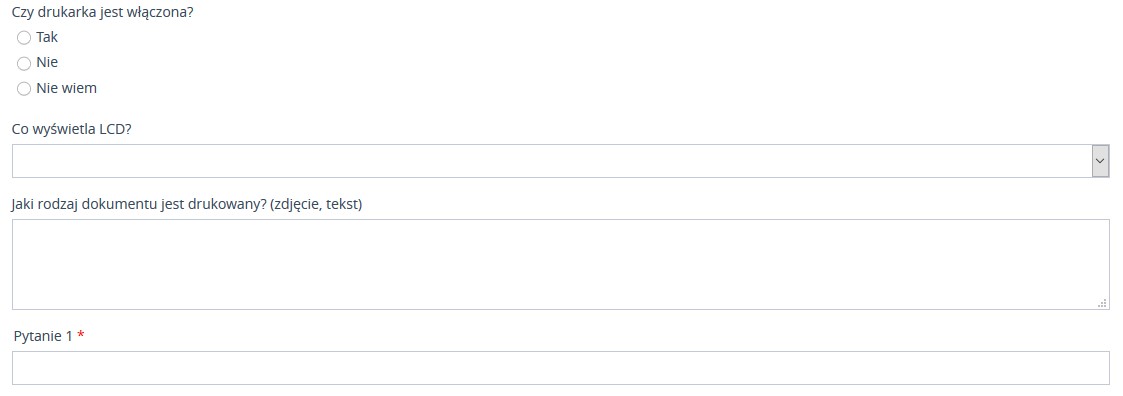This screenshot has height=396, width=1123.
Task: Click the 'Nie wiem' label text
Action: click(x=66, y=88)
